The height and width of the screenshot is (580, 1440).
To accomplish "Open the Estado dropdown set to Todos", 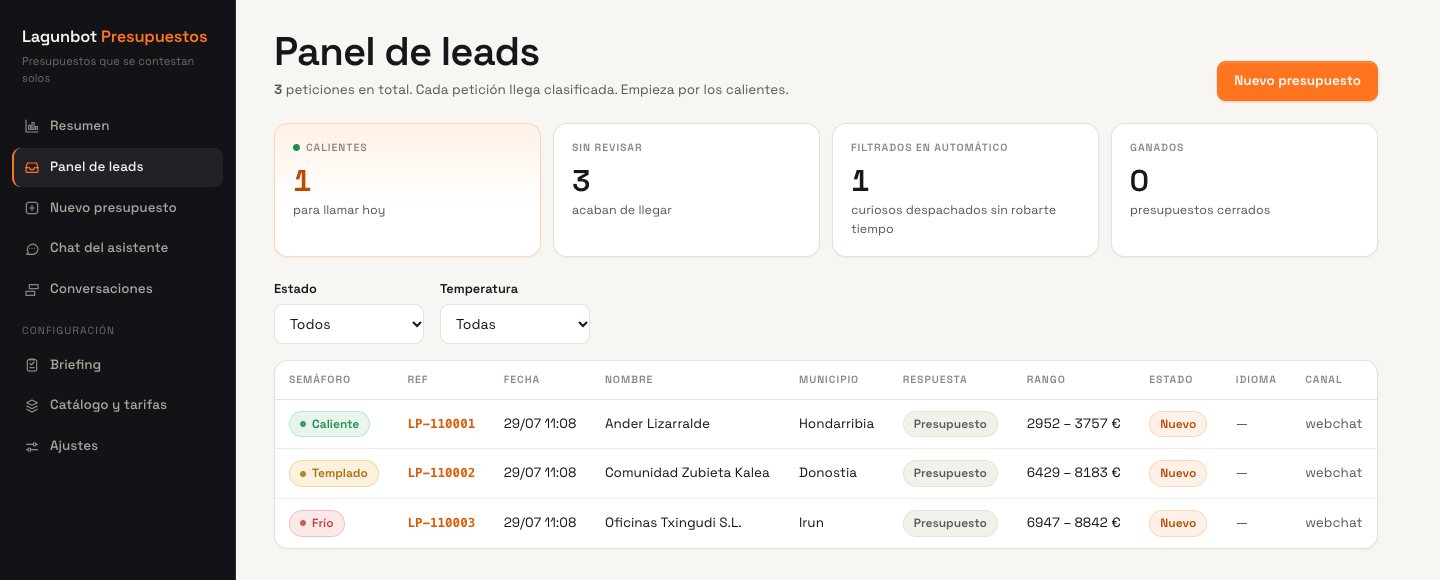I will click(349, 324).
